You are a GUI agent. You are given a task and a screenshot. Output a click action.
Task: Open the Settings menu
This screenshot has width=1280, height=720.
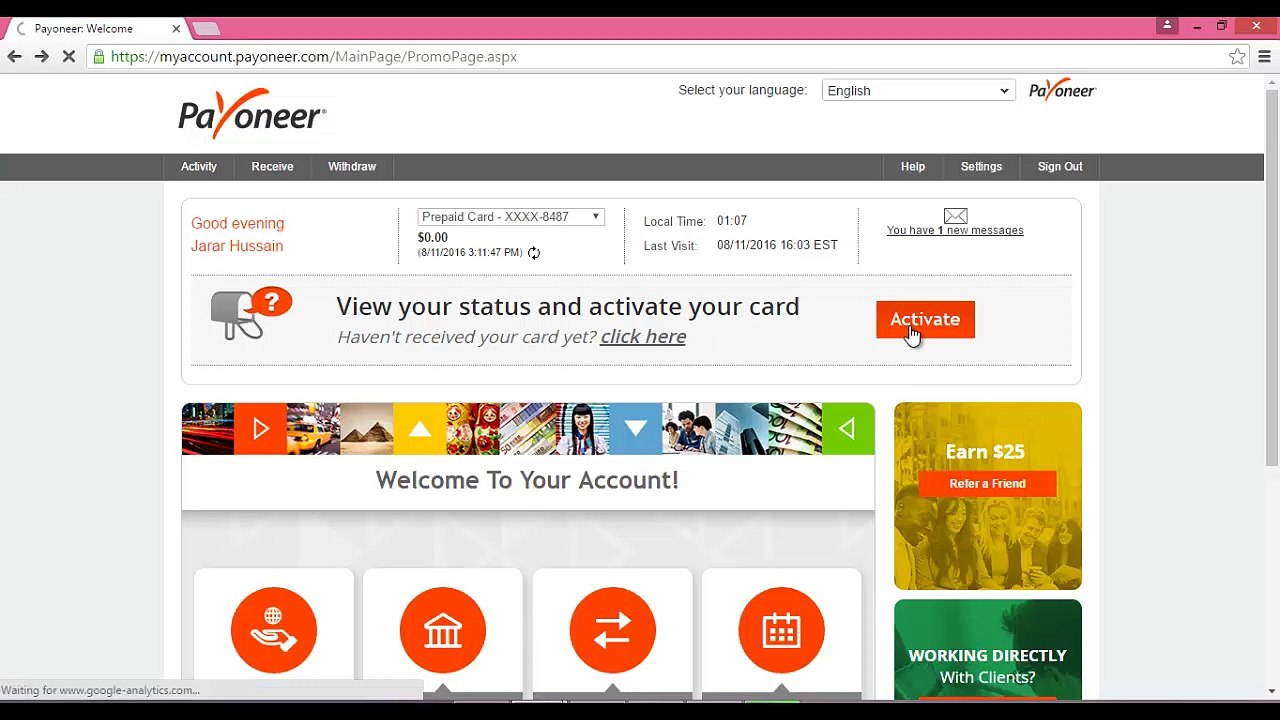[x=981, y=167]
